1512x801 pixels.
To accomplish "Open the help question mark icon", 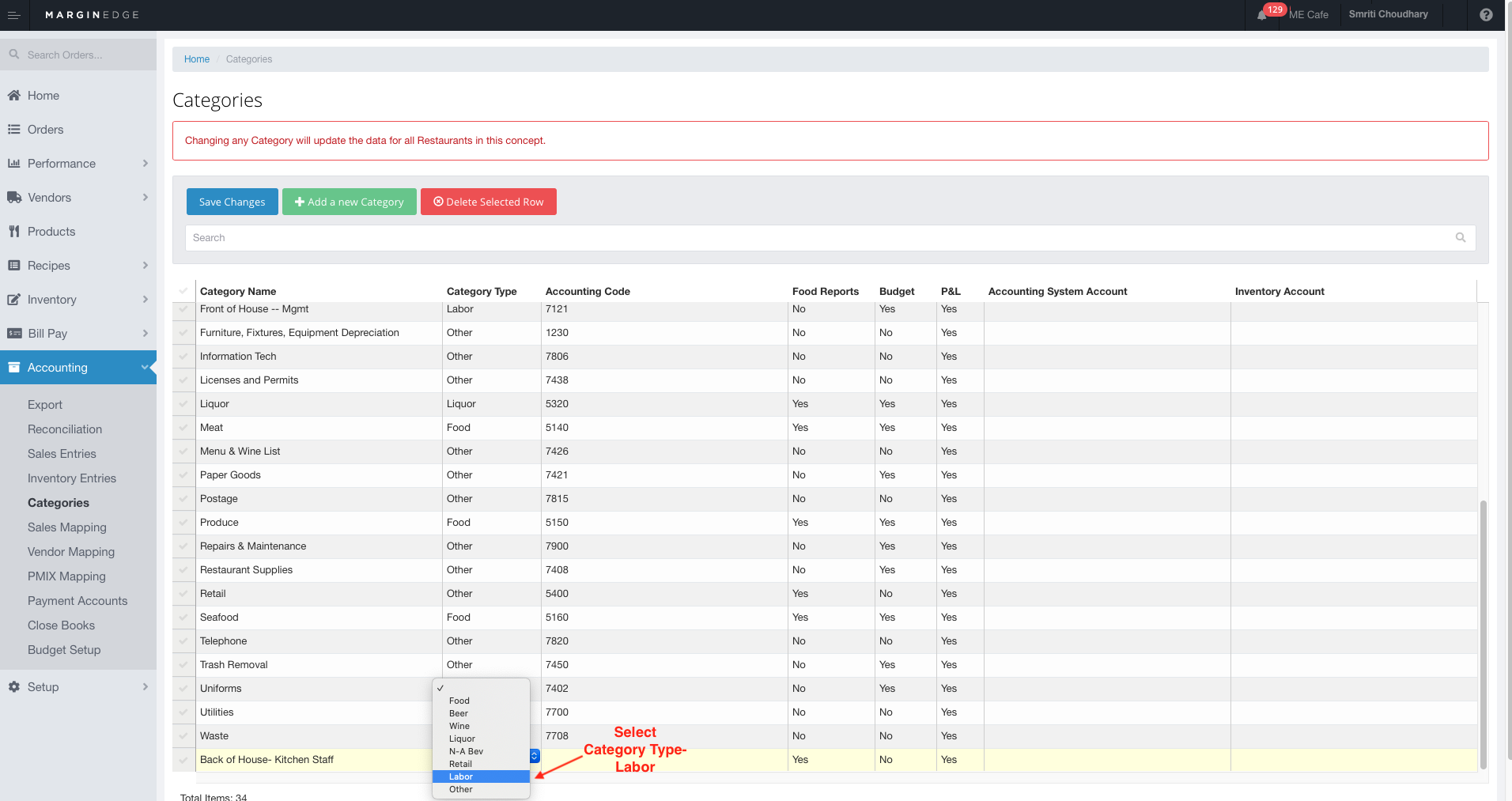I will 1486,15.
